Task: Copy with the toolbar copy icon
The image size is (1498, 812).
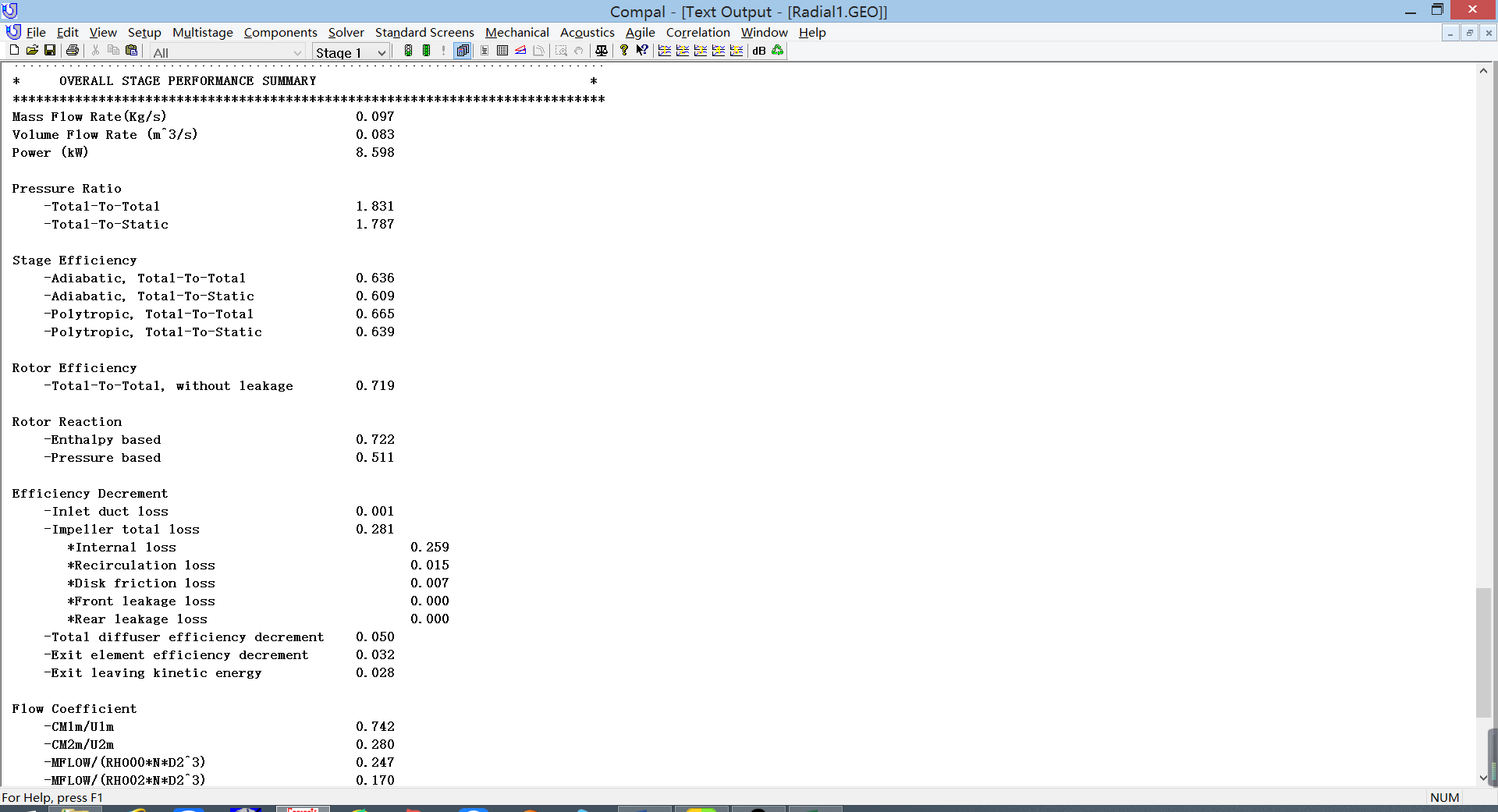Action: 113,51
